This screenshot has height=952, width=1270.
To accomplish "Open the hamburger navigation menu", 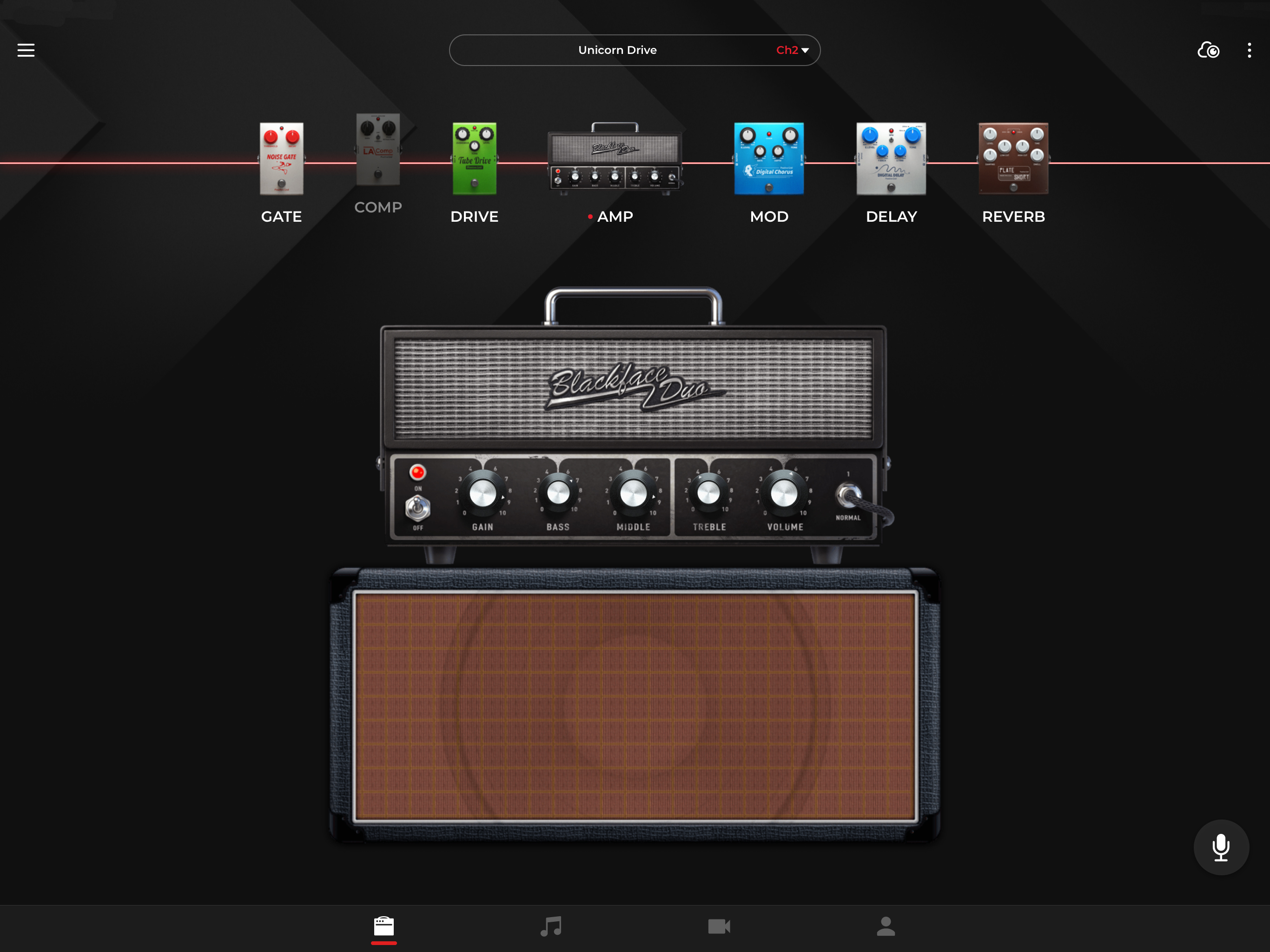I will [x=26, y=49].
